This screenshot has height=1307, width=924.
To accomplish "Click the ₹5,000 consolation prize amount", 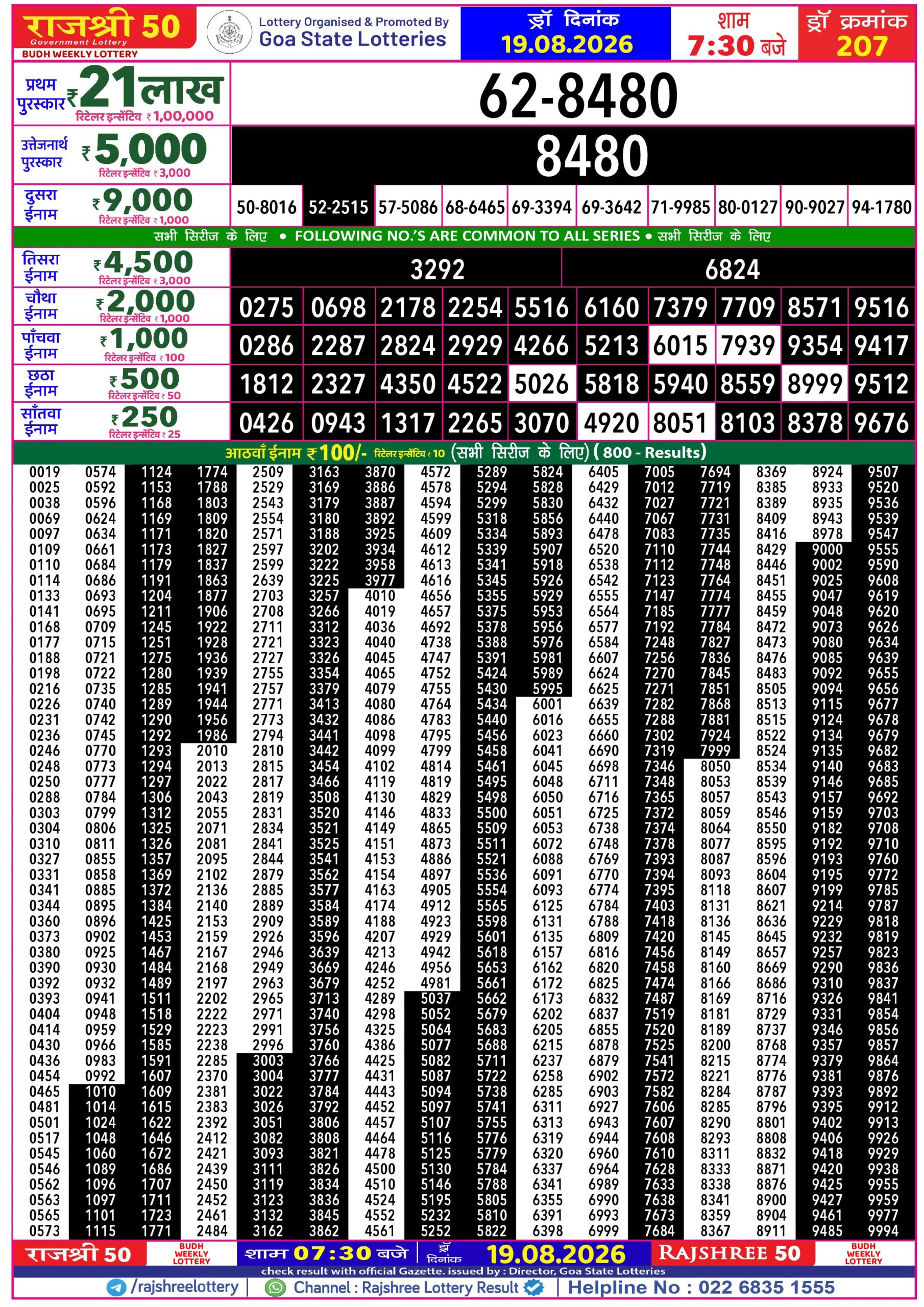I will (144, 149).
